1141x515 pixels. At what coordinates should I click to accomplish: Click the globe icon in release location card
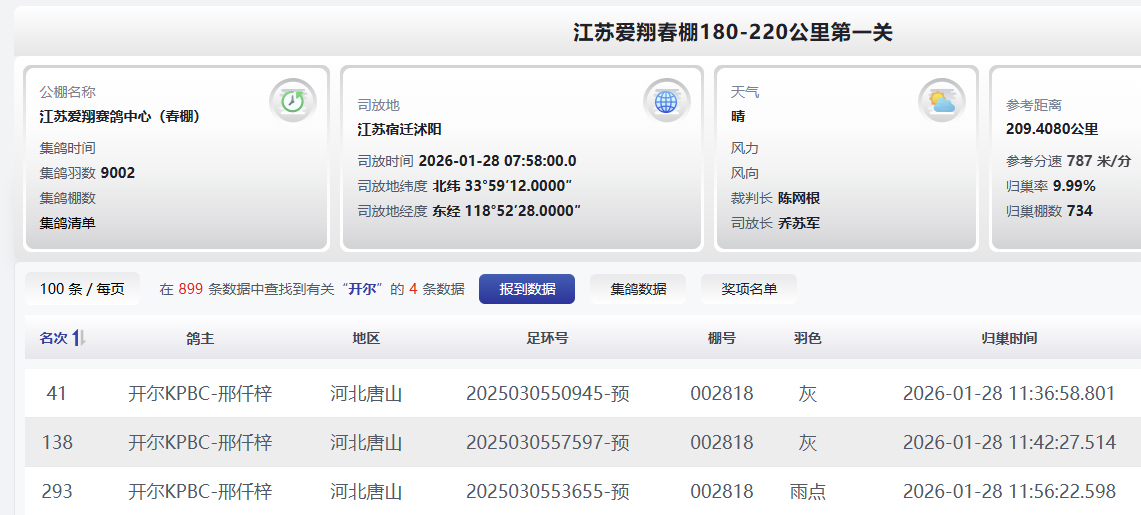point(666,101)
